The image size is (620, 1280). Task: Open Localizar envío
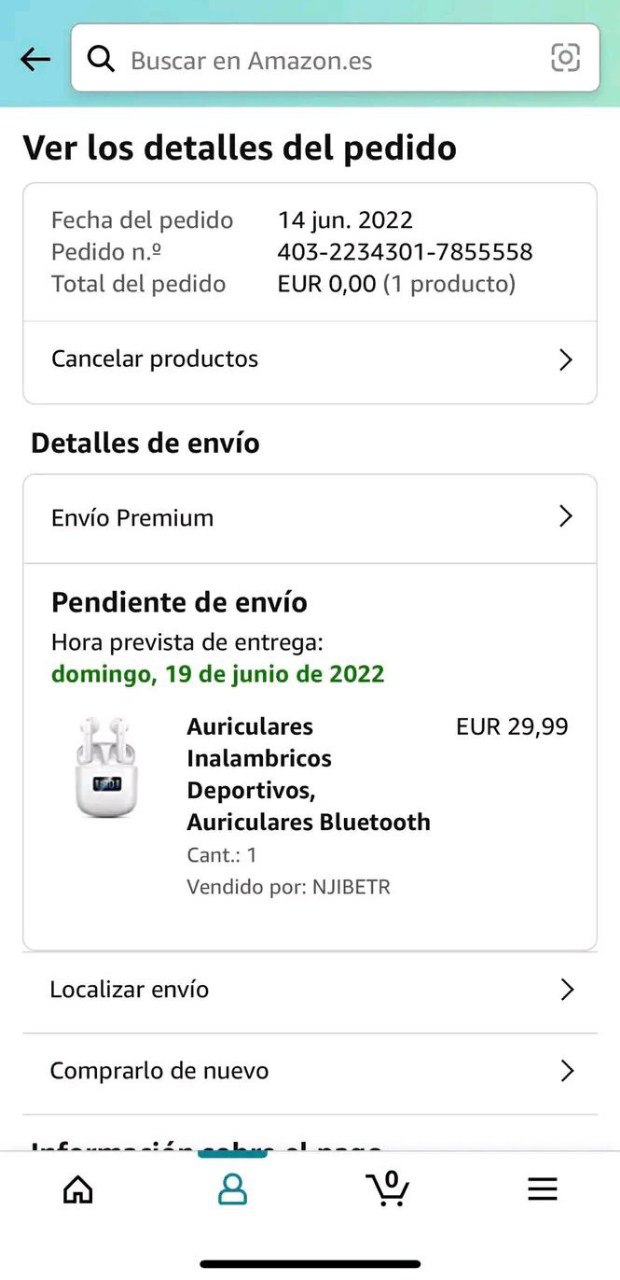coord(310,990)
